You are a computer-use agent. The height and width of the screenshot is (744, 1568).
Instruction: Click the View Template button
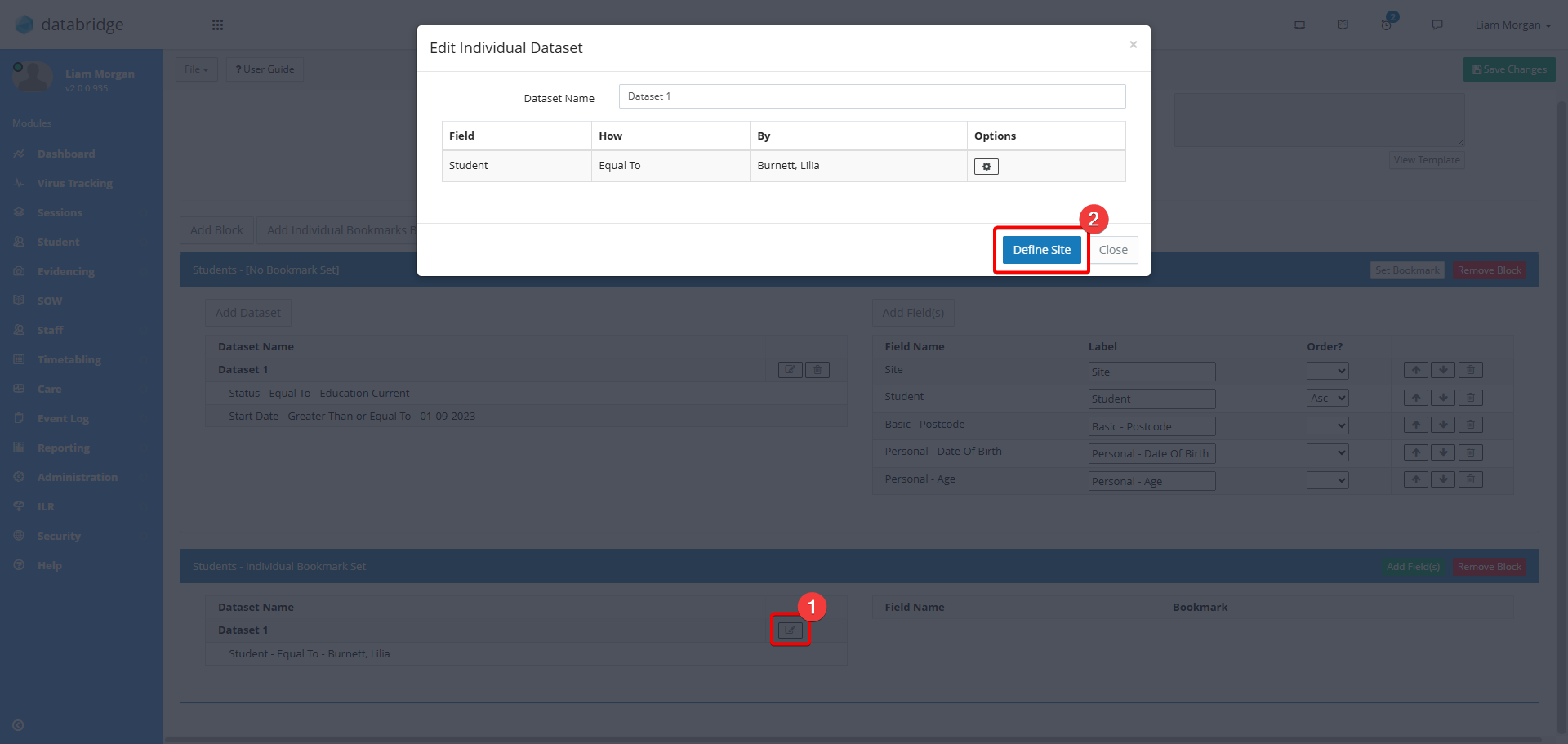[1427, 160]
